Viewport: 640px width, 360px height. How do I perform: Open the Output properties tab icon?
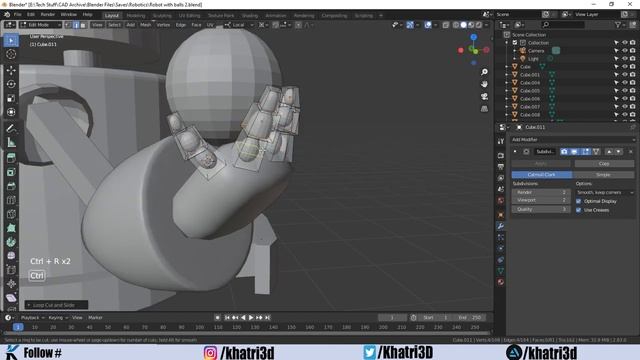[x=501, y=167]
